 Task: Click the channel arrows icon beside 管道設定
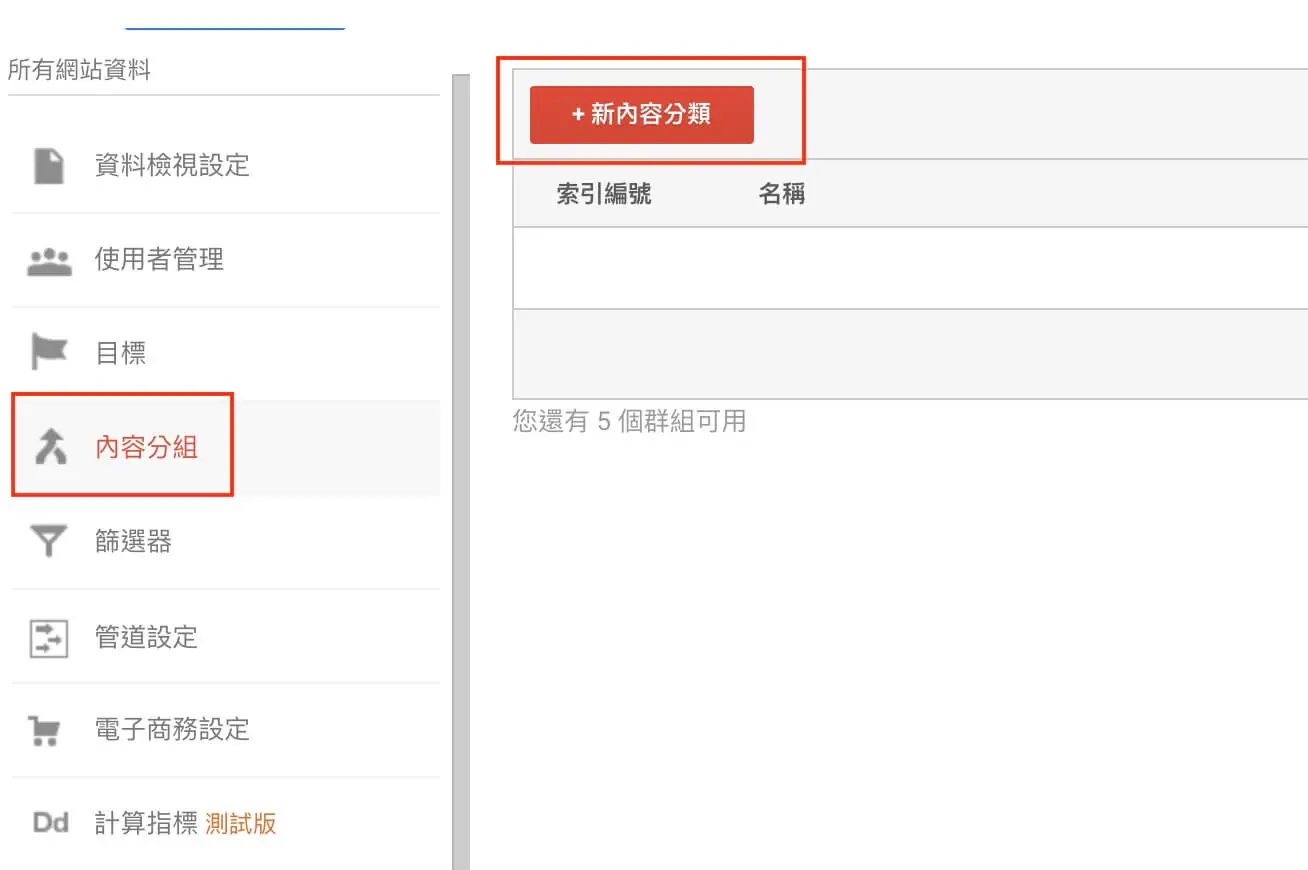[49, 637]
